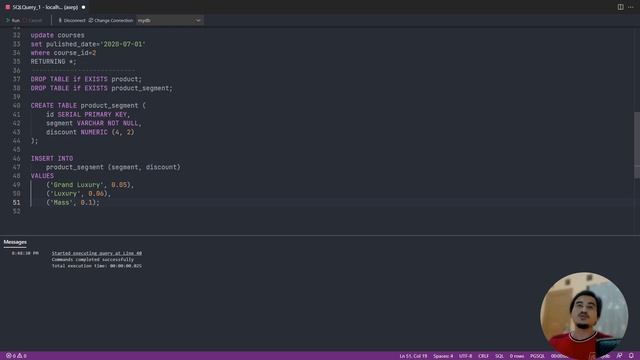Screen dimensions: 640x360
Task: Click the 'DROP TABLE if EXISTS product_segment;' line
Action: coord(102,88)
